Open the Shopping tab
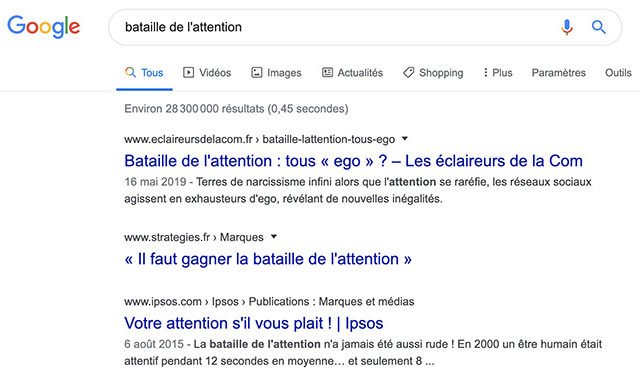Viewport: 640px width, 372px height. pyautogui.click(x=433, y=73)
